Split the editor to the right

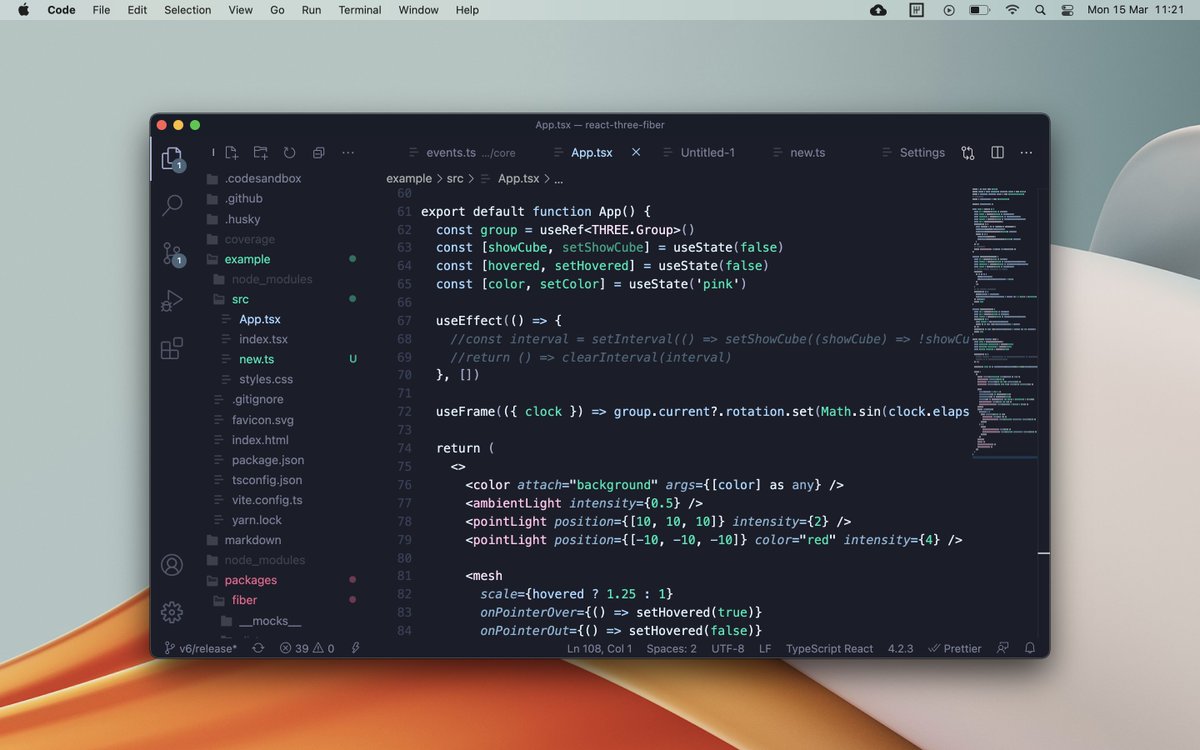click(x=997, y=153)
